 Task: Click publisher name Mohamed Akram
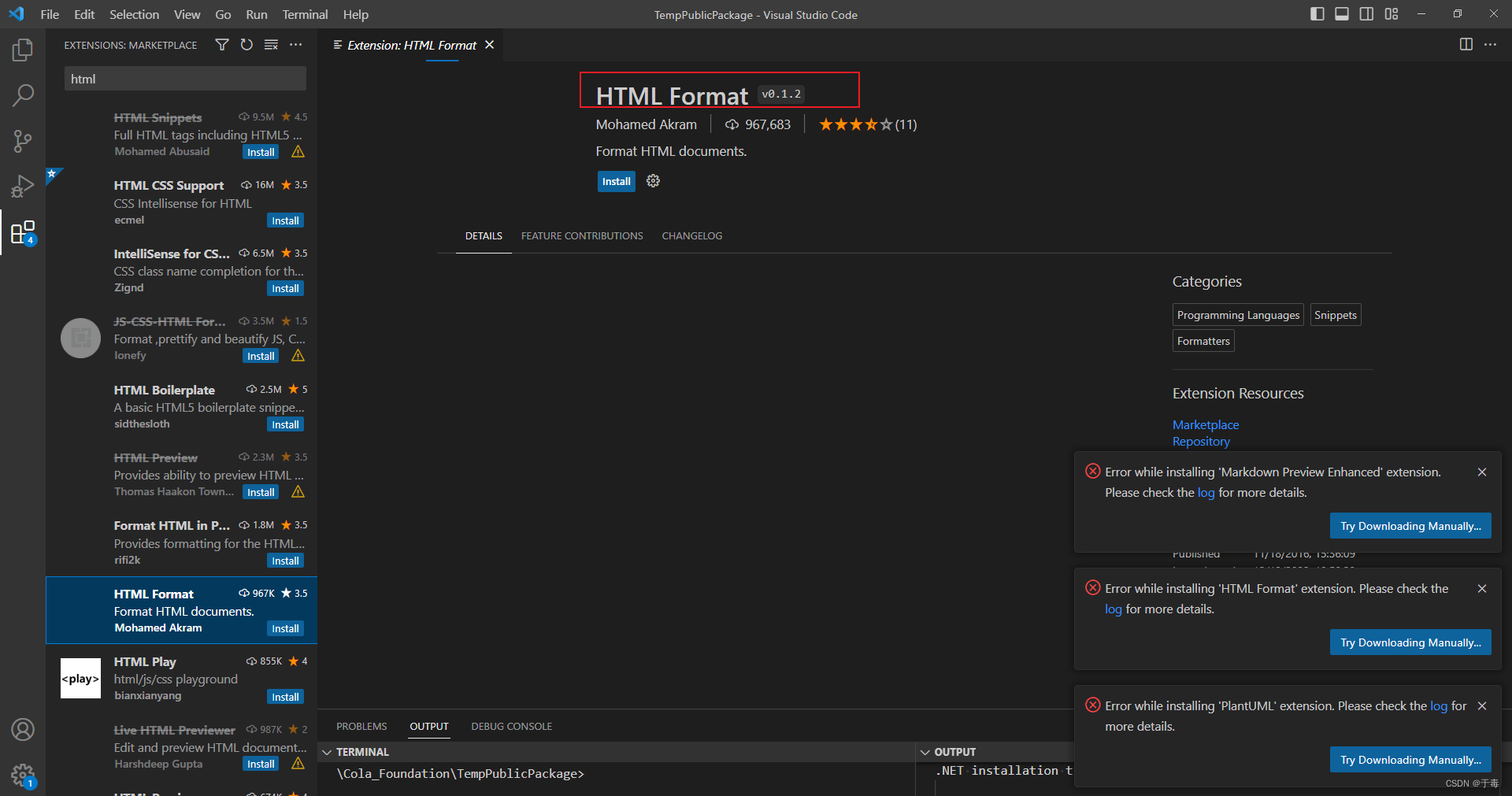point(646,124)
